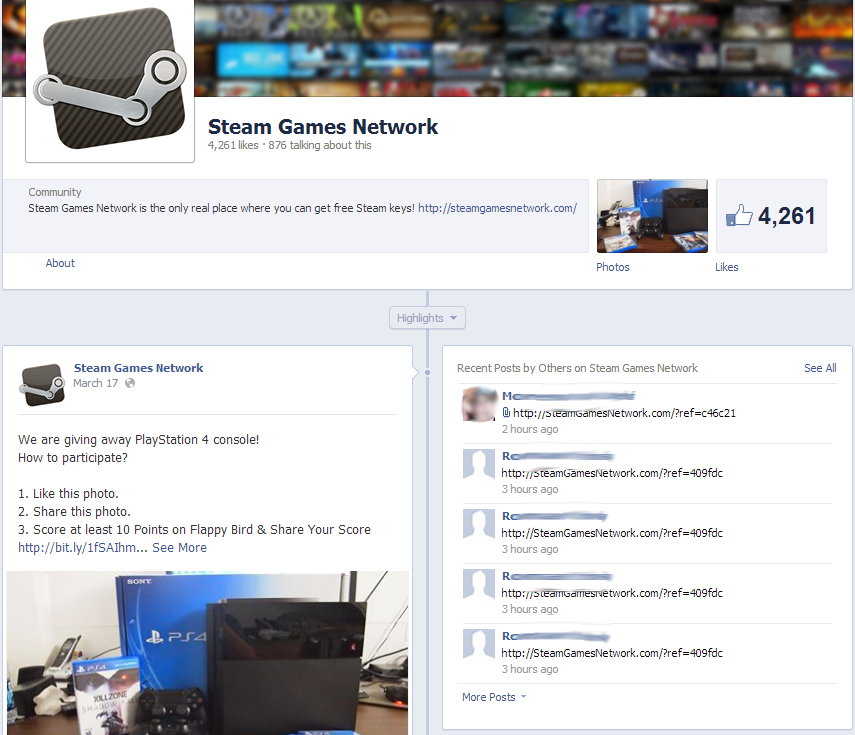Click the 'Community' category label
The height and width of the screenshot is (735, 855).
tap(55, 192)
